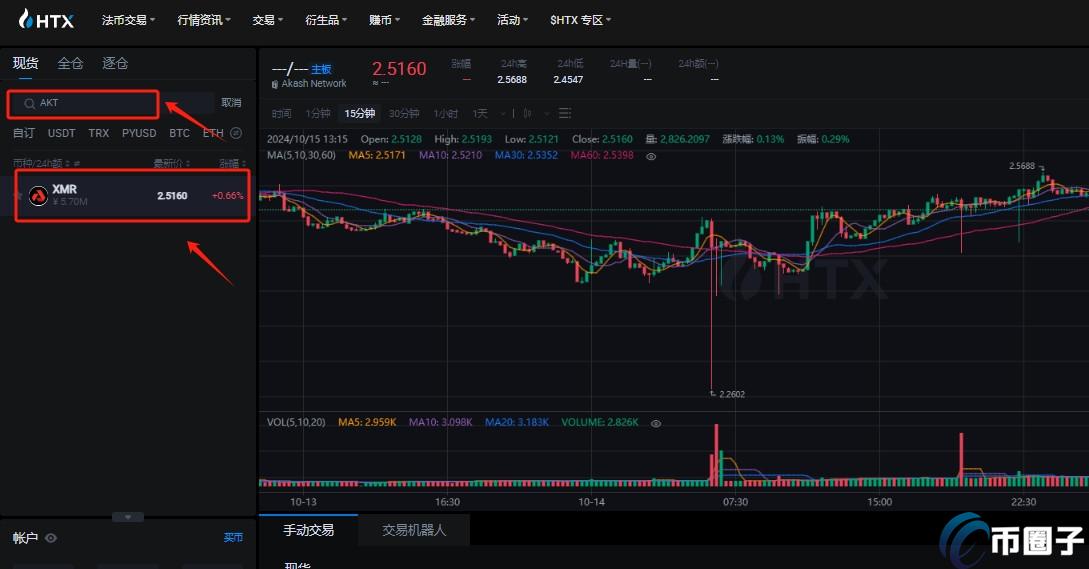Open the 交易机器人 tab

pyautogui.click(x=414, y=530)
